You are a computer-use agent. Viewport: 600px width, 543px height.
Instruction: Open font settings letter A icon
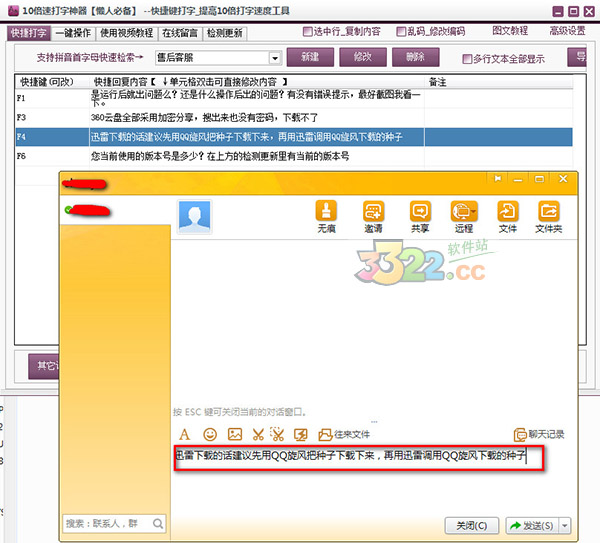click(184, 434)
